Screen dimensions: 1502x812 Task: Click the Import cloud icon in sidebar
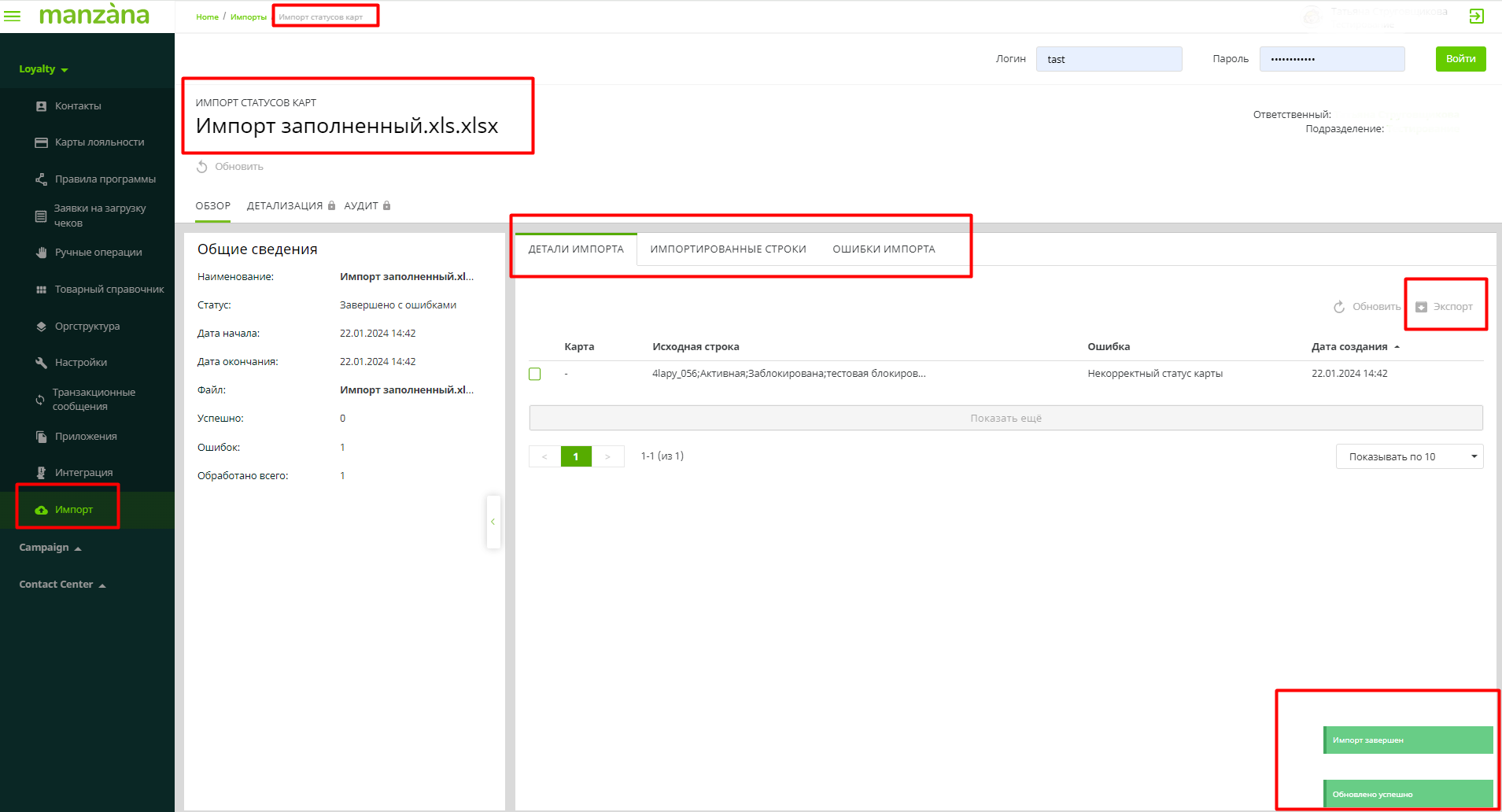click(41, 510)
